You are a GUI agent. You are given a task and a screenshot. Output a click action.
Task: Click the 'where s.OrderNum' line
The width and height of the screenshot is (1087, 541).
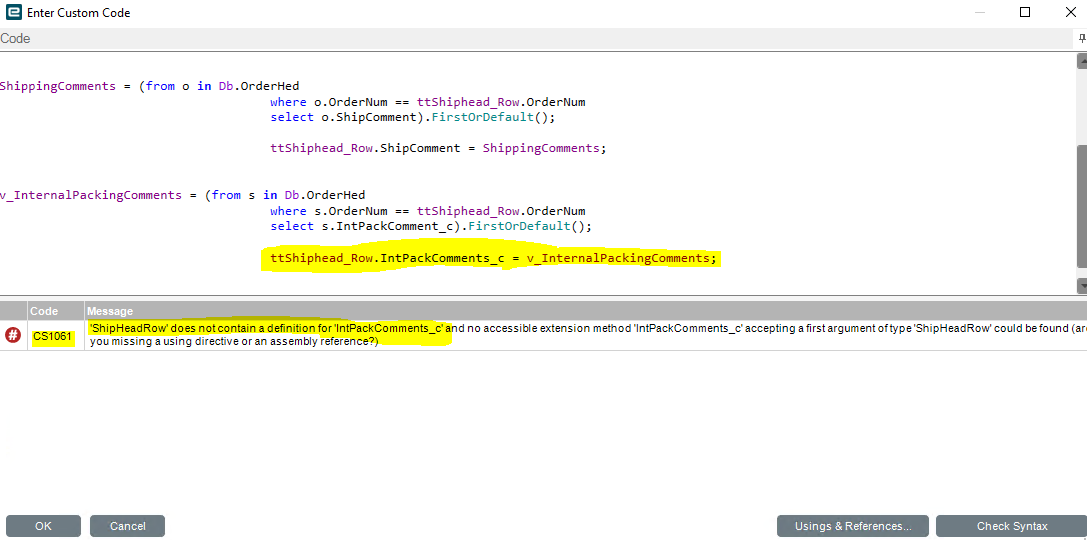(428, 211)
